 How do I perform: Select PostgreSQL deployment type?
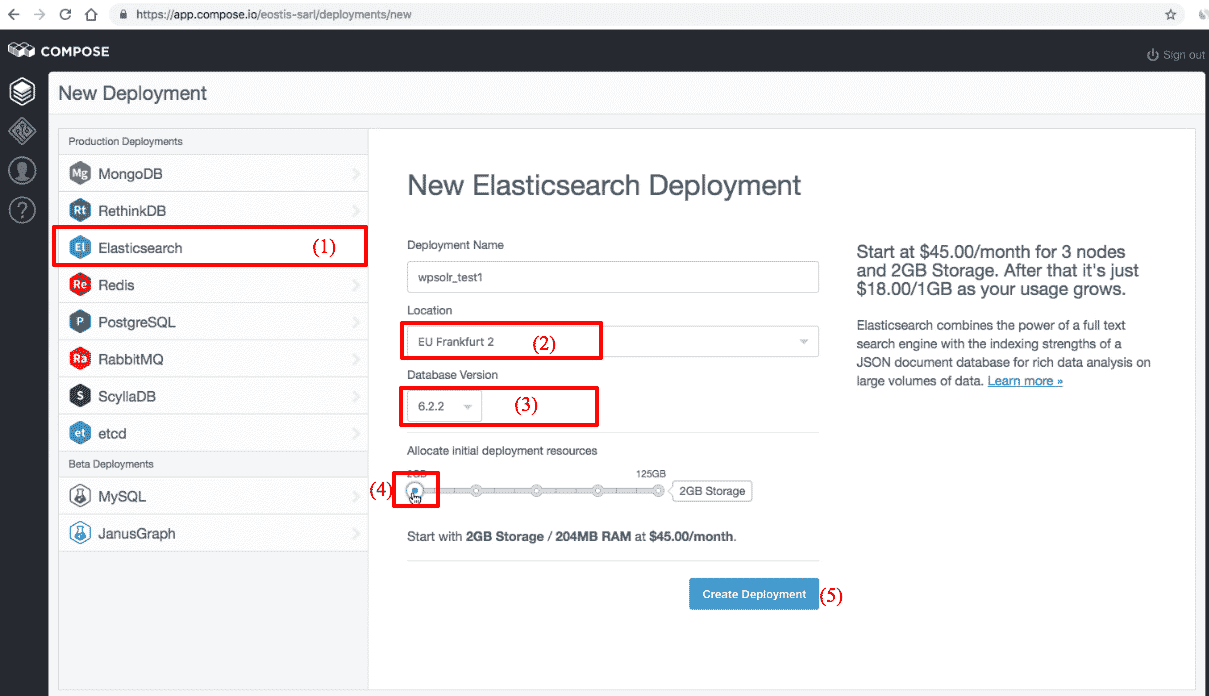coord(213,322)
